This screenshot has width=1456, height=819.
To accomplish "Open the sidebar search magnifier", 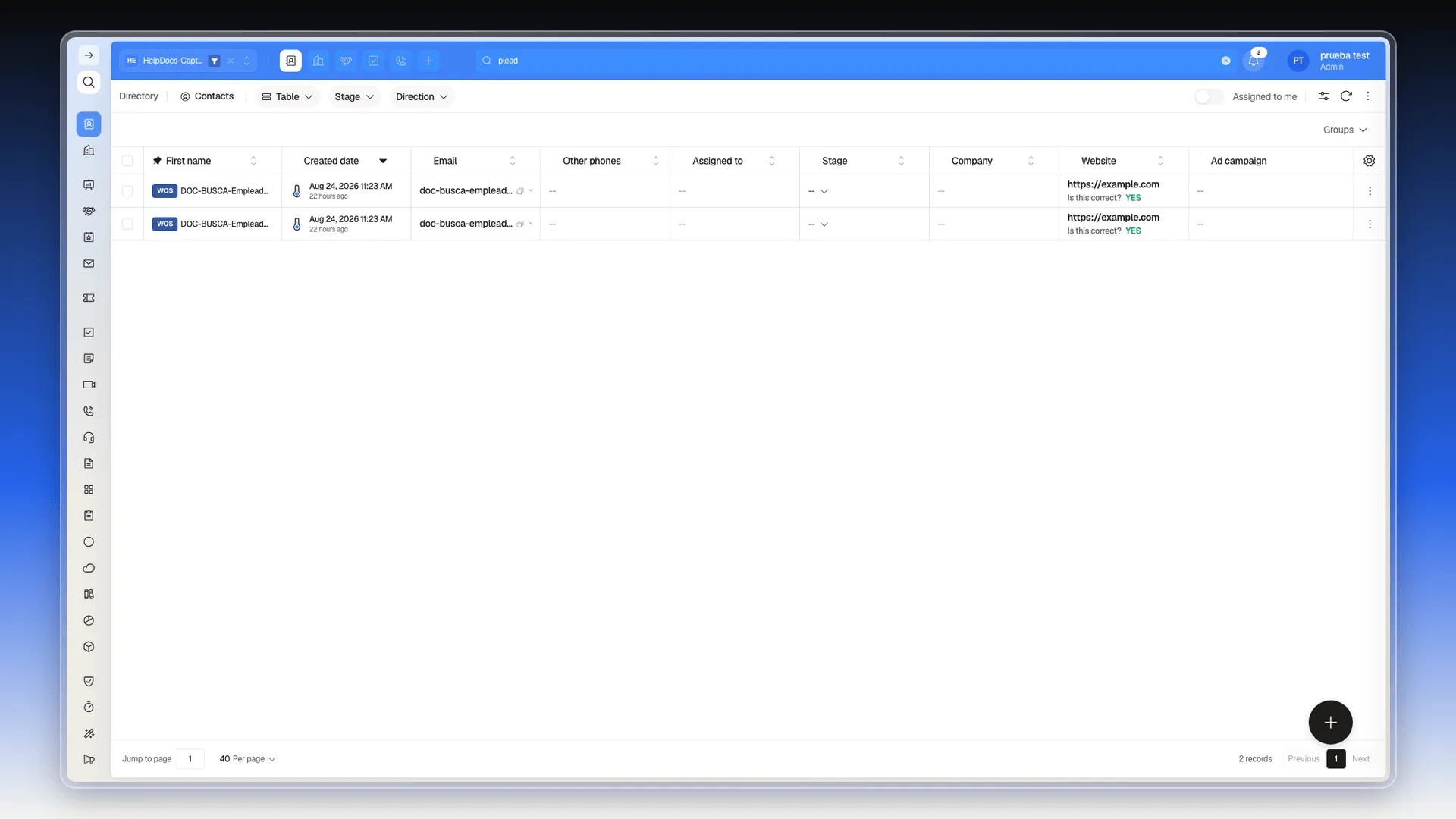I will 89,82.
